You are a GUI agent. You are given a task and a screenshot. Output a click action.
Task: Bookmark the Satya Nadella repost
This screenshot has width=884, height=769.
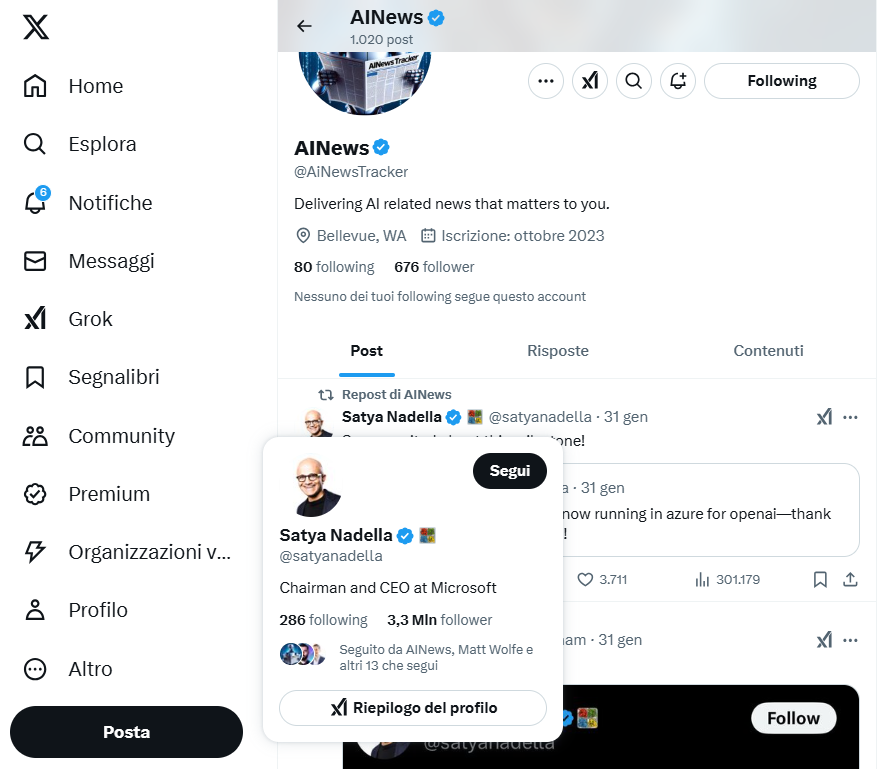point(820,580)
